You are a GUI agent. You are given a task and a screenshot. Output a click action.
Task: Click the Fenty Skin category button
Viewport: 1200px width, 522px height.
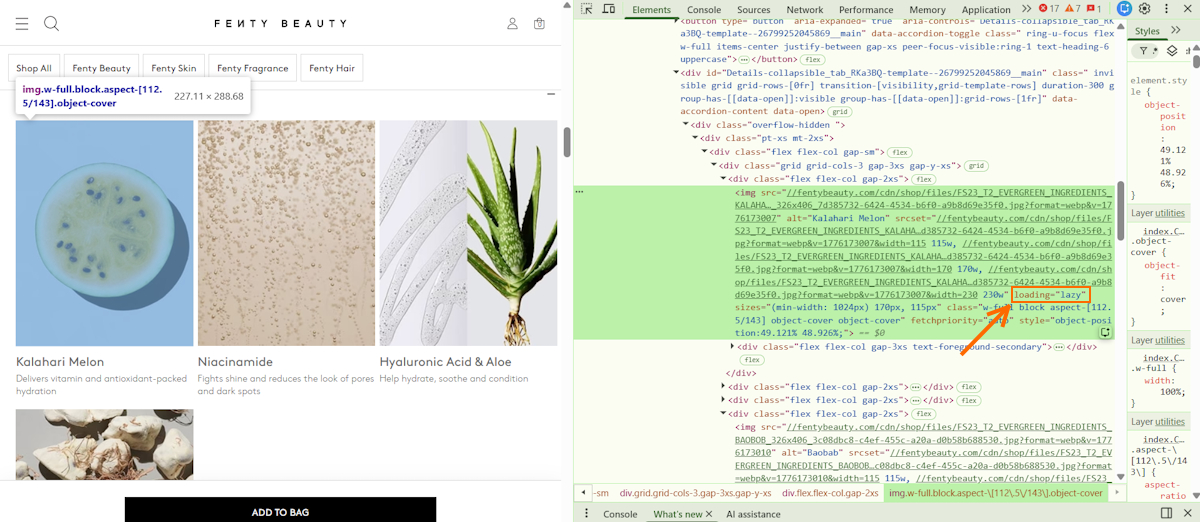(174, 68)
